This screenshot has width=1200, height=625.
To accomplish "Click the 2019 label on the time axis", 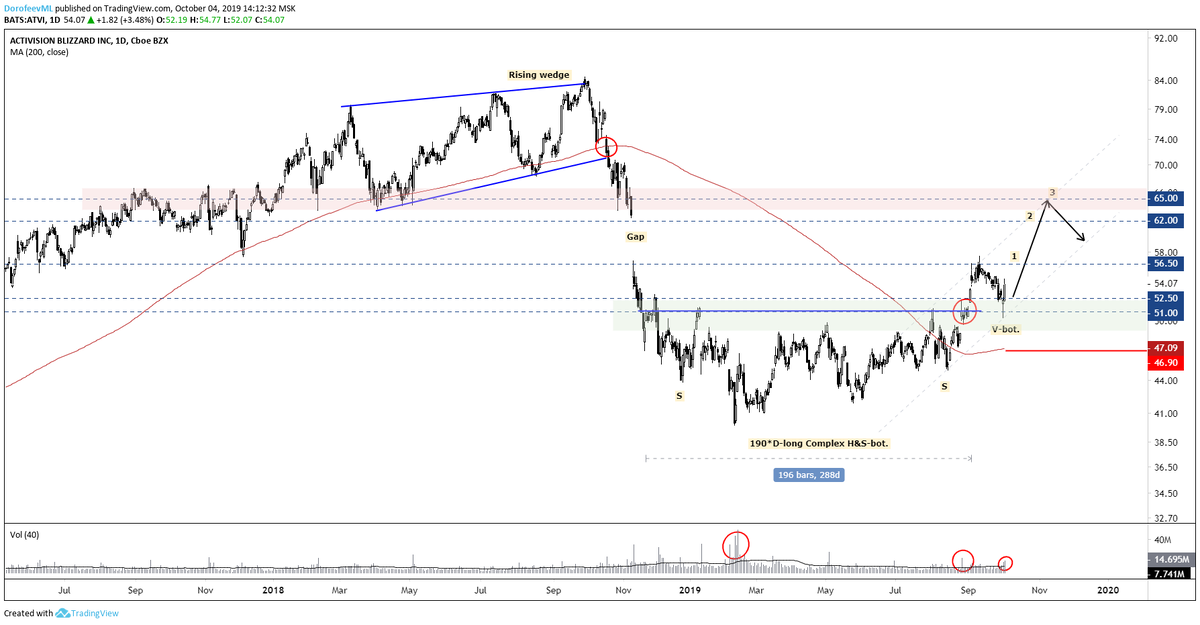I will click(x=691, y=591).
